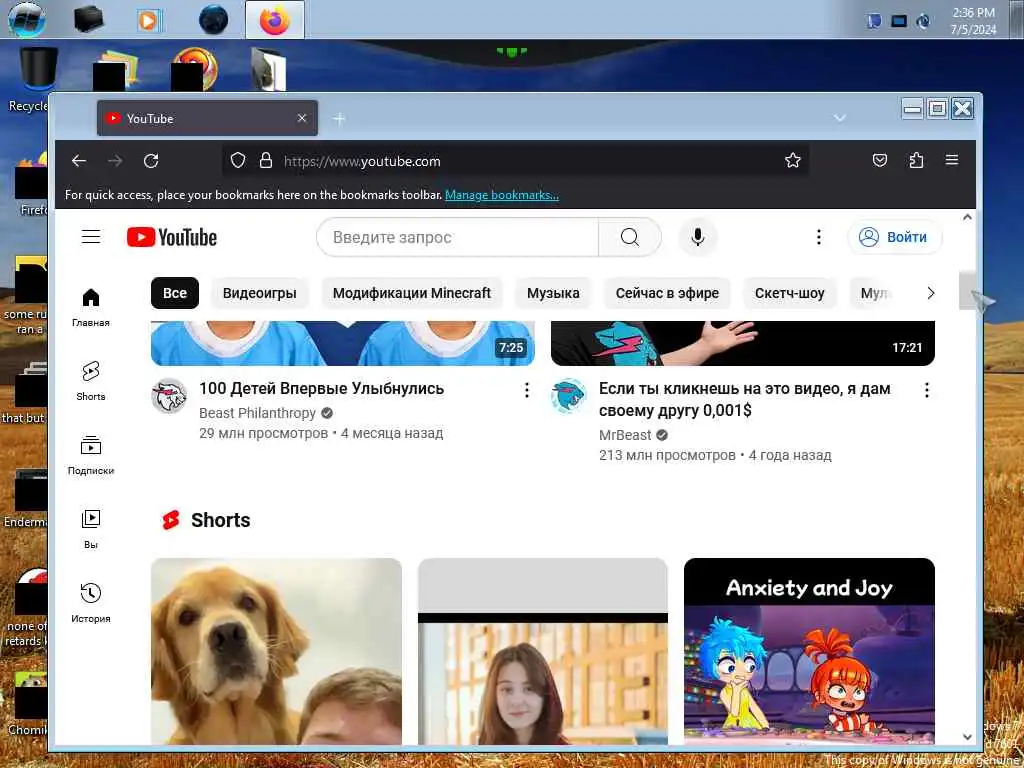
Task: Select the Скетч-шоу filter chip
Action: (790, 293)
